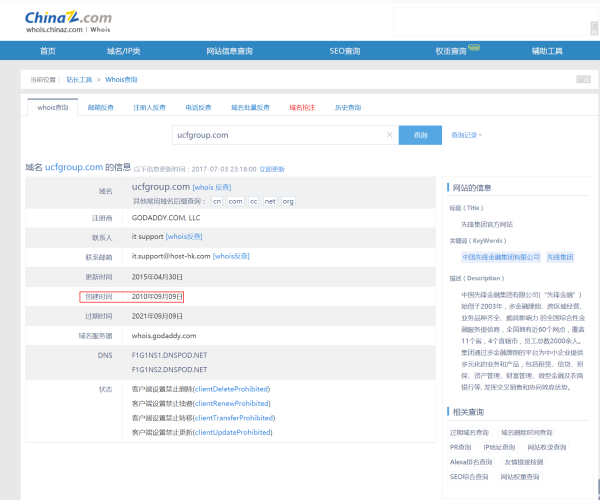Open the red 域名抢注 tab
This screenshot has width=600, height=500.
(302, 107)
